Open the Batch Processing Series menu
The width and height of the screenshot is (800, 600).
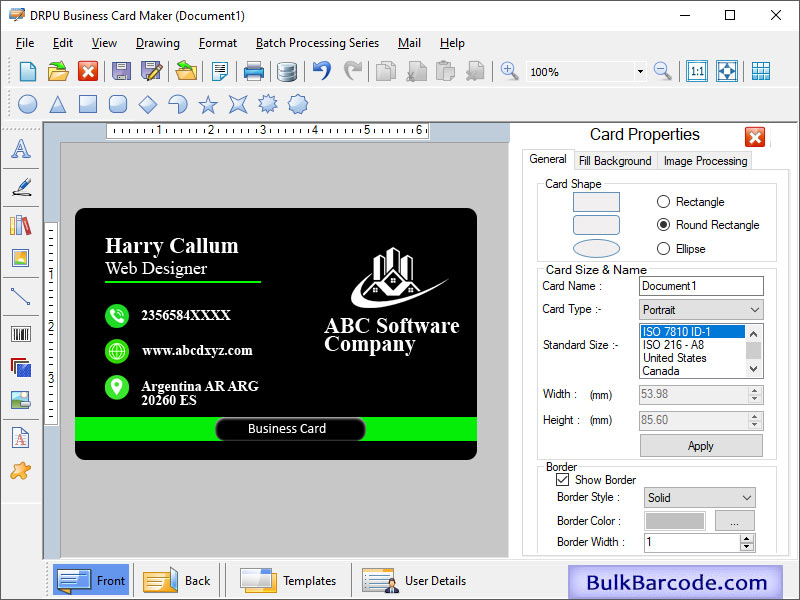point(317,43)
